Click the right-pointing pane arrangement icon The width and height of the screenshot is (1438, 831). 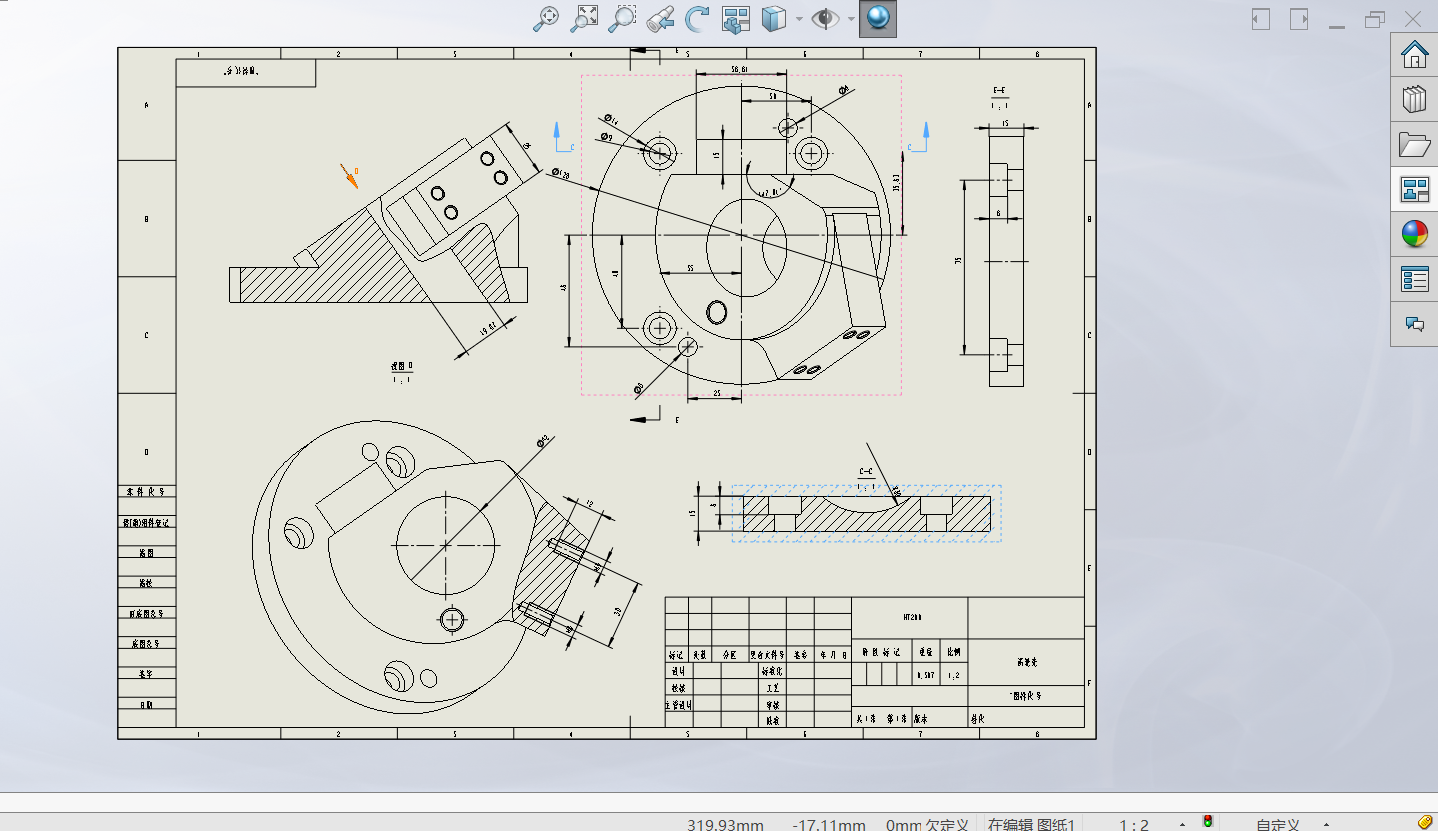pyautogui.click(x=1299, y=19)
